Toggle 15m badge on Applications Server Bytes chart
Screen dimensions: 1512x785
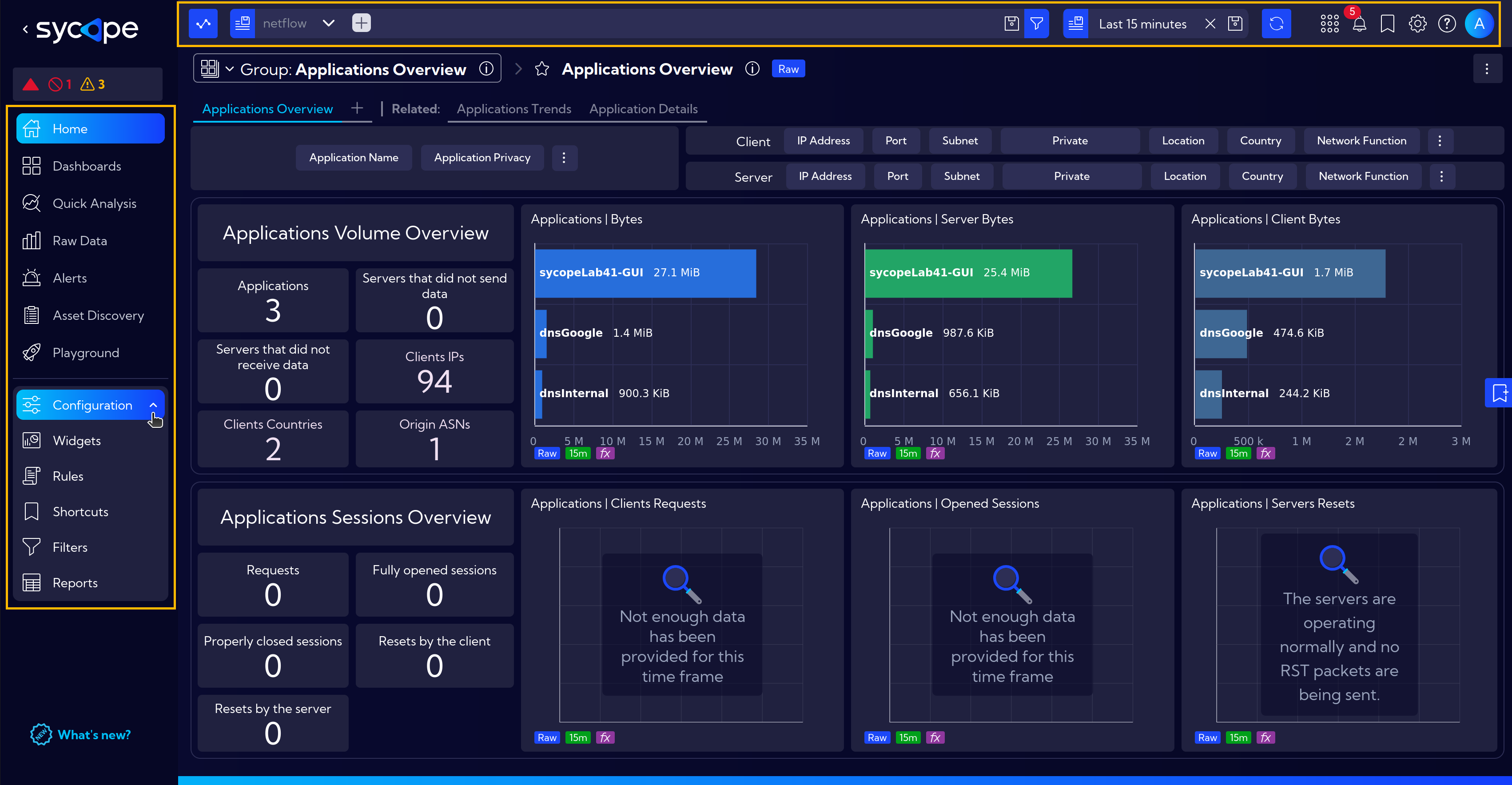tap(907, 453)
